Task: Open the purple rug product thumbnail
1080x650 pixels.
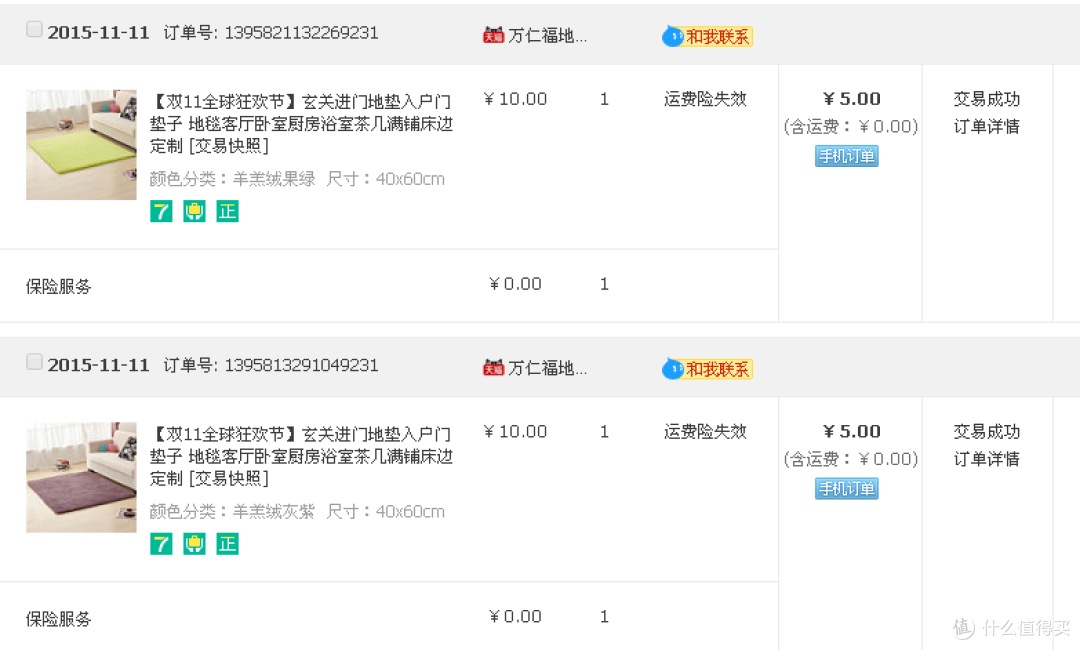Action: (x=81, y=477)
